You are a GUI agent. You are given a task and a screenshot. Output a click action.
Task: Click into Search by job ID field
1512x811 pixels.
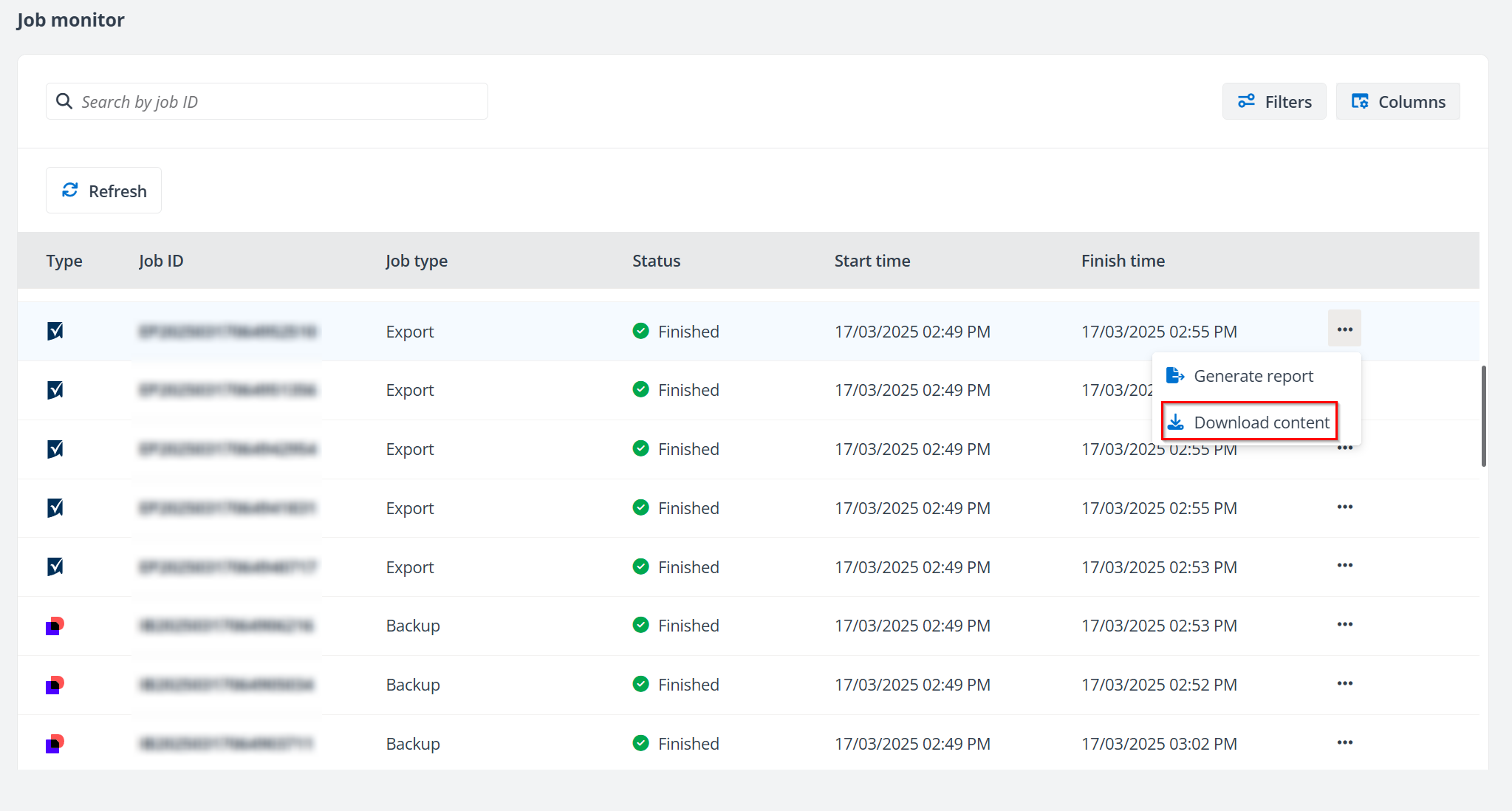[x=281, y=102]
